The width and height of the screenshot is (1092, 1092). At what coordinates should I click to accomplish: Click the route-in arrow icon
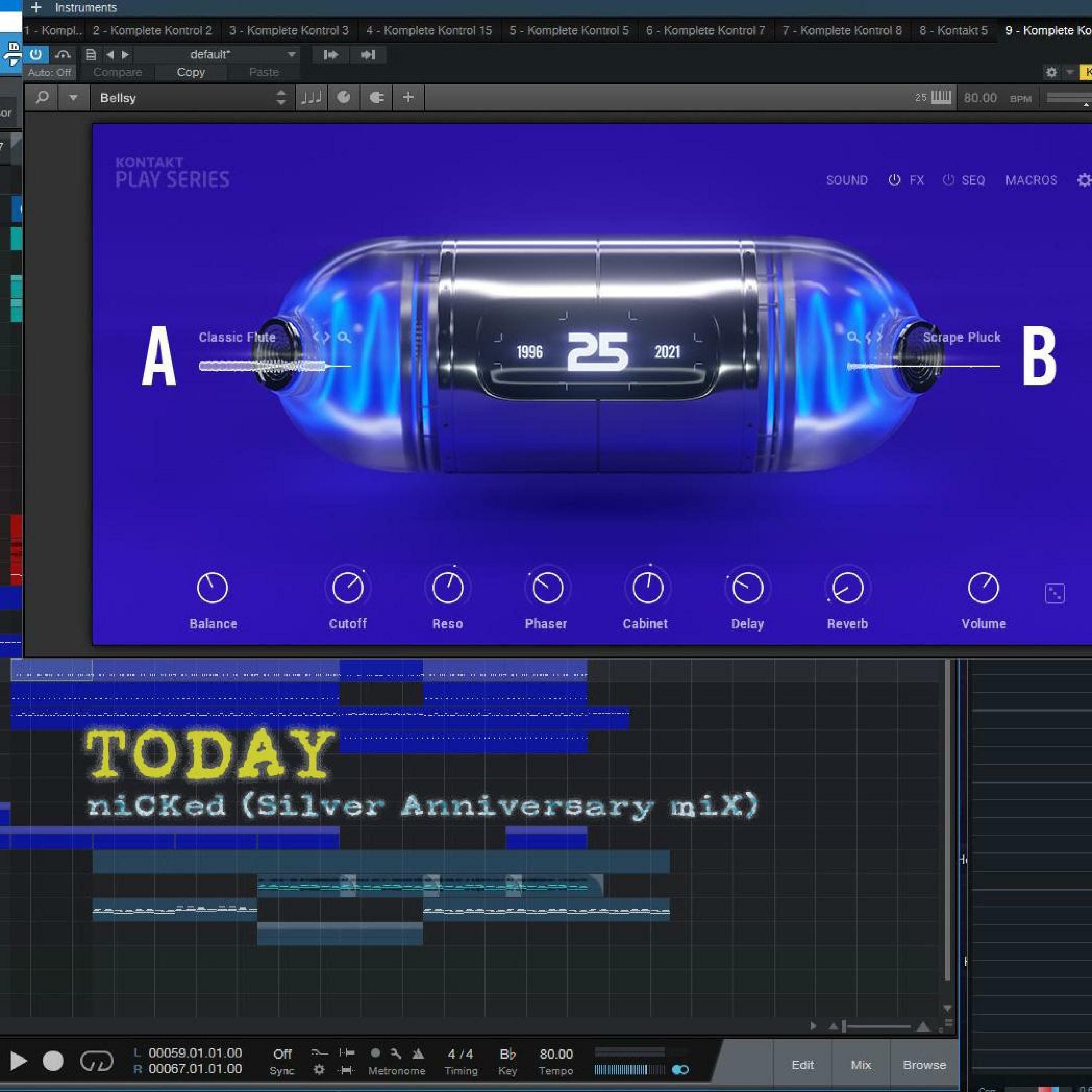coord(368,55)
